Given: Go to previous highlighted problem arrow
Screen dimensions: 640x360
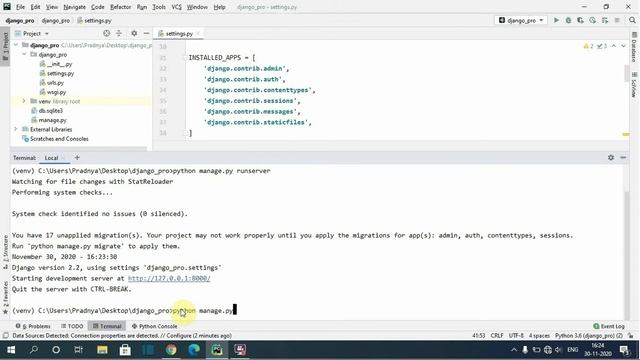Looking at the screenshot, I should 613,46.
